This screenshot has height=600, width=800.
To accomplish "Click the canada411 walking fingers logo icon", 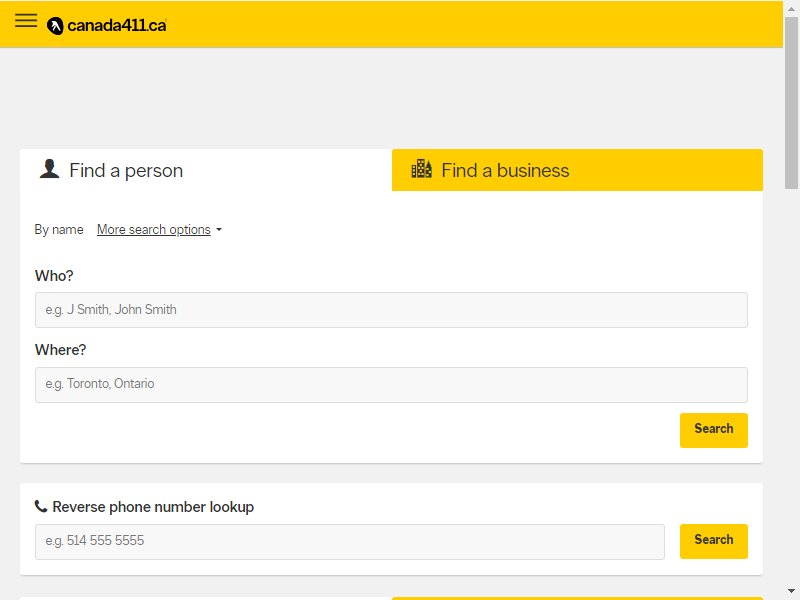I will coord(55,26).
